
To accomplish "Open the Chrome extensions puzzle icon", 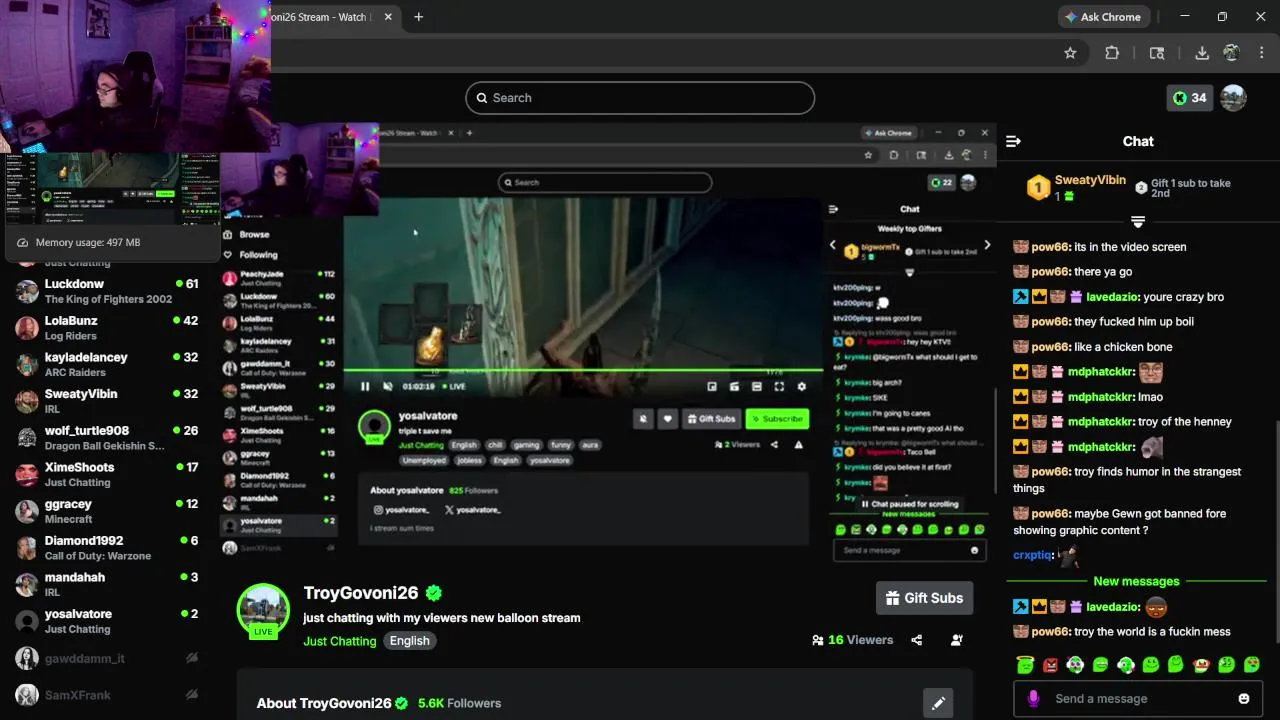I will tap(1112, 53).
